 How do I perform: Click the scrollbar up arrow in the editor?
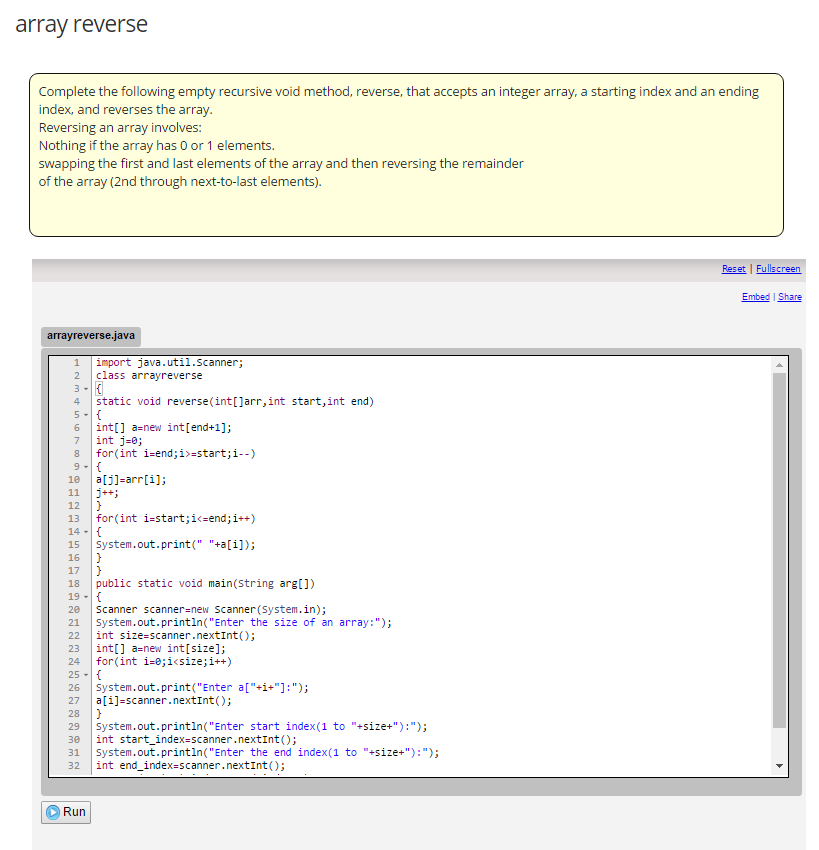tap(780, 364)
